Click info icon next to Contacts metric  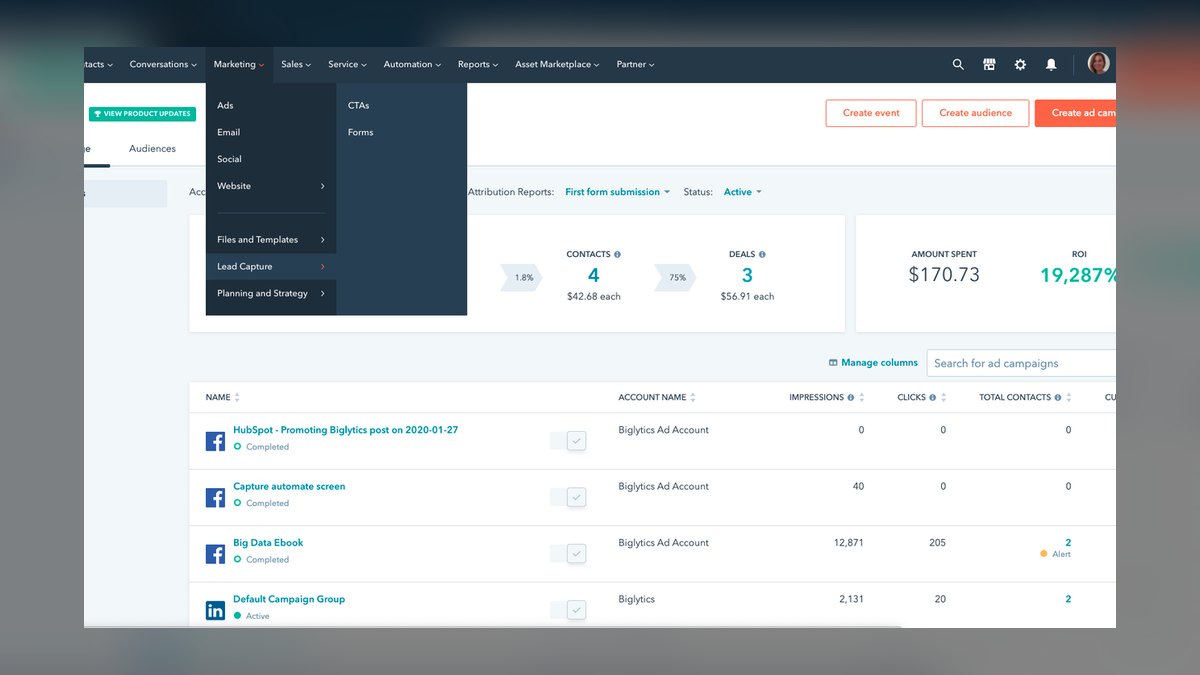click(x=617, y=254)
